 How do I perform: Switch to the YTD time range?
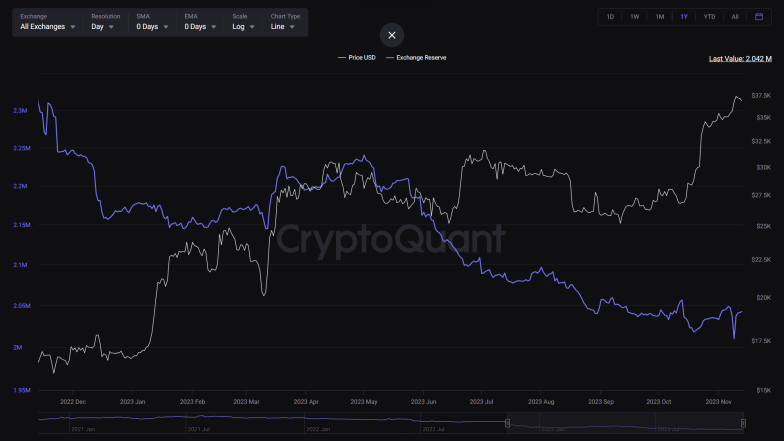[x=709, y=16]
